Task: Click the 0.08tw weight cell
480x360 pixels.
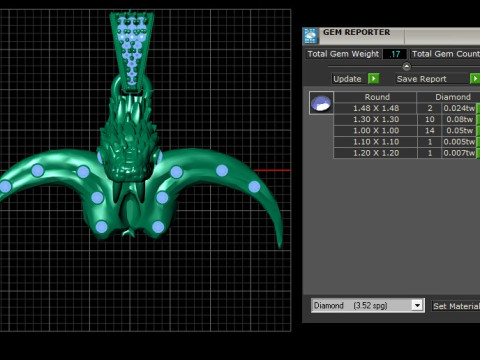Action: [459, 119]
